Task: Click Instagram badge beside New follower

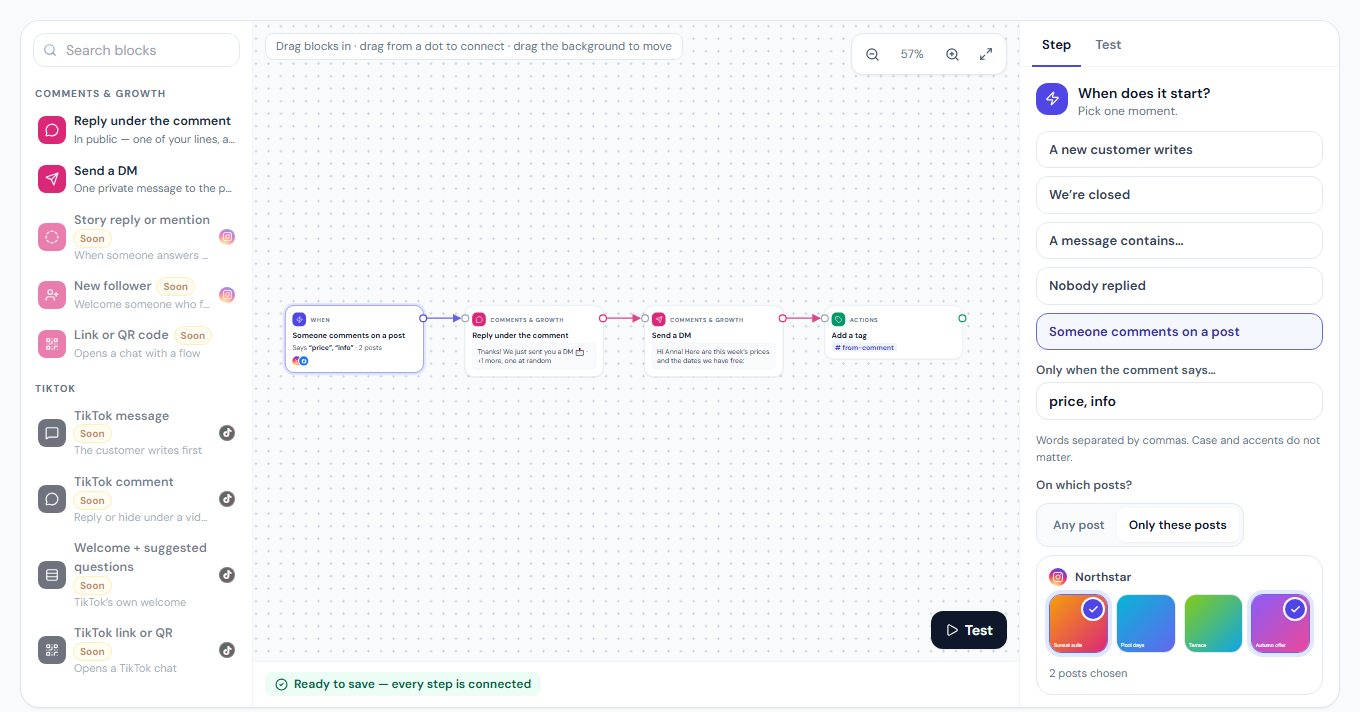Action: (x=228, y=295)
